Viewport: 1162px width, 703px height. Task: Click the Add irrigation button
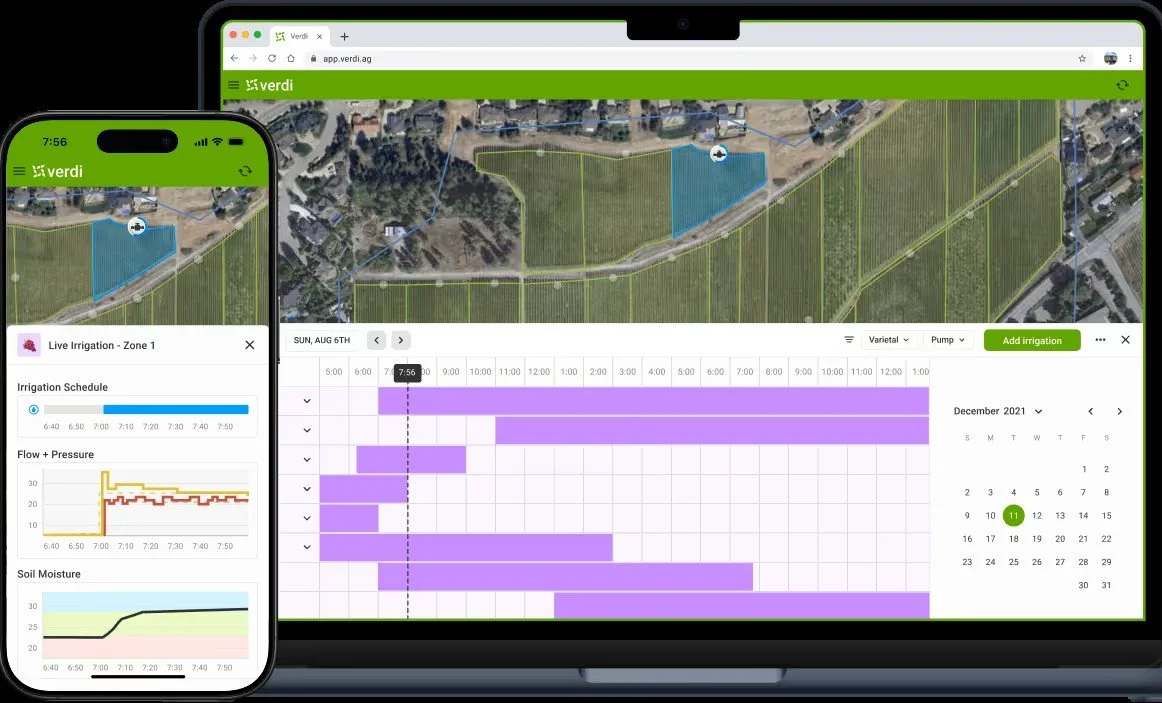pyautogui.click(x=1032, y=341)
